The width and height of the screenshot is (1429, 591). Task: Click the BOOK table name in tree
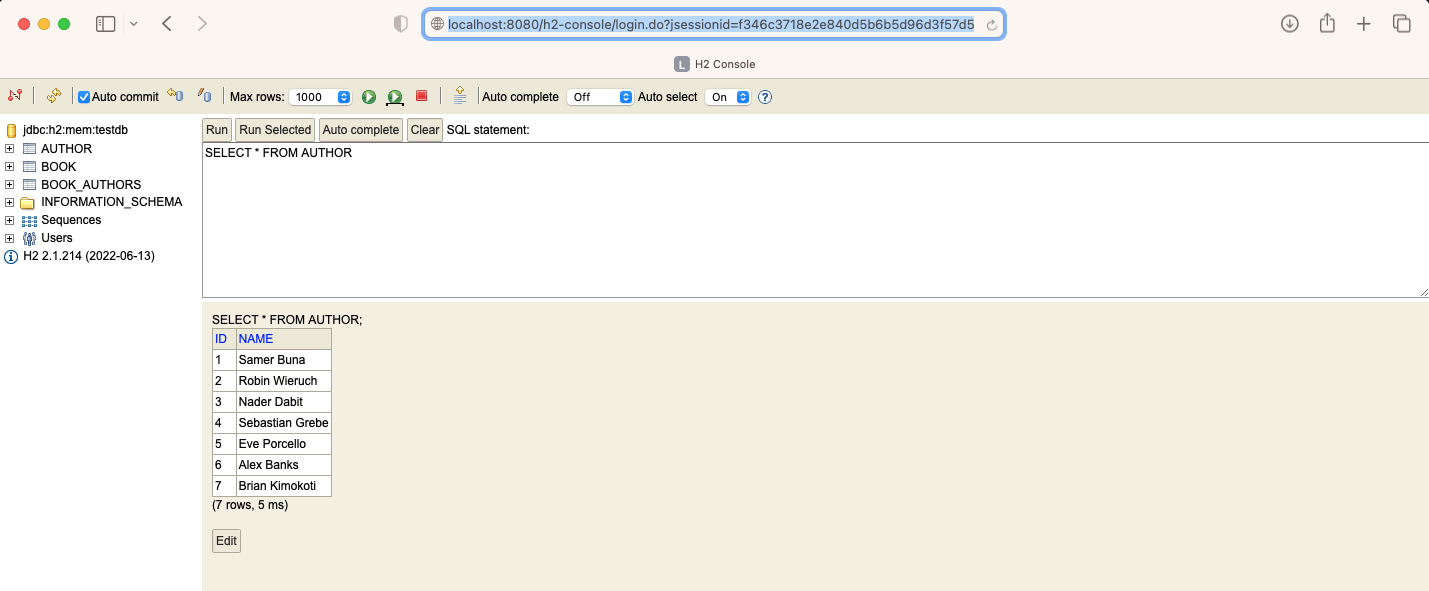pos(59,167)
